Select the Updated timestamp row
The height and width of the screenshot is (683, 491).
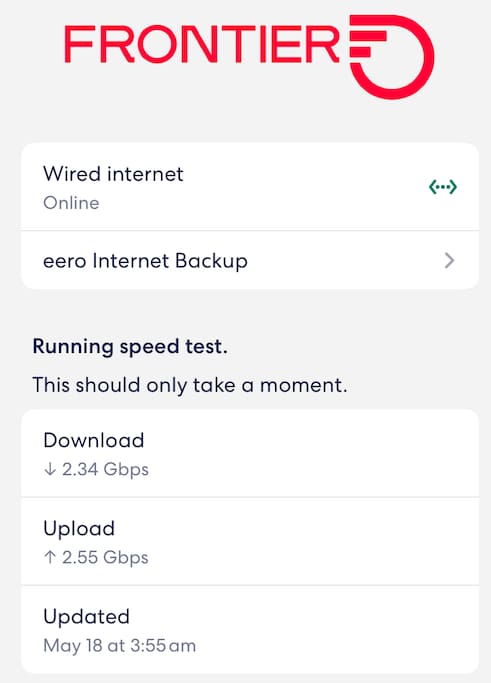coord(250,630)
